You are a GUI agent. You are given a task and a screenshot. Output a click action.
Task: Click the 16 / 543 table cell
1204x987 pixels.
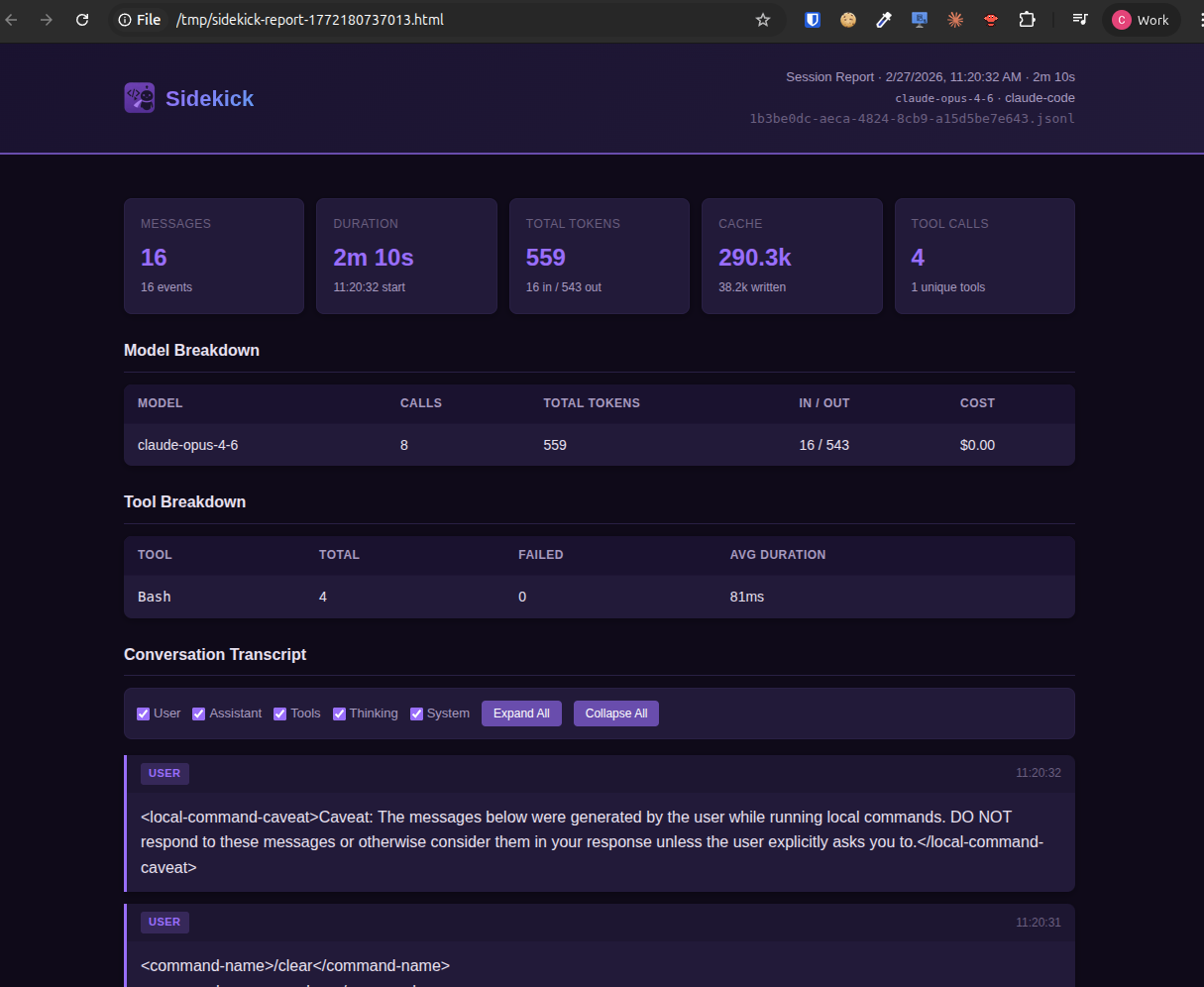coord(824,445)
